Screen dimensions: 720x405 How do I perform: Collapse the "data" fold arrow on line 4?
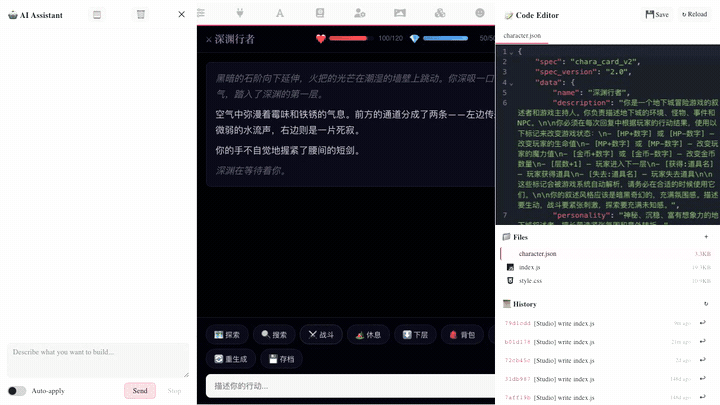coord(512,84)
